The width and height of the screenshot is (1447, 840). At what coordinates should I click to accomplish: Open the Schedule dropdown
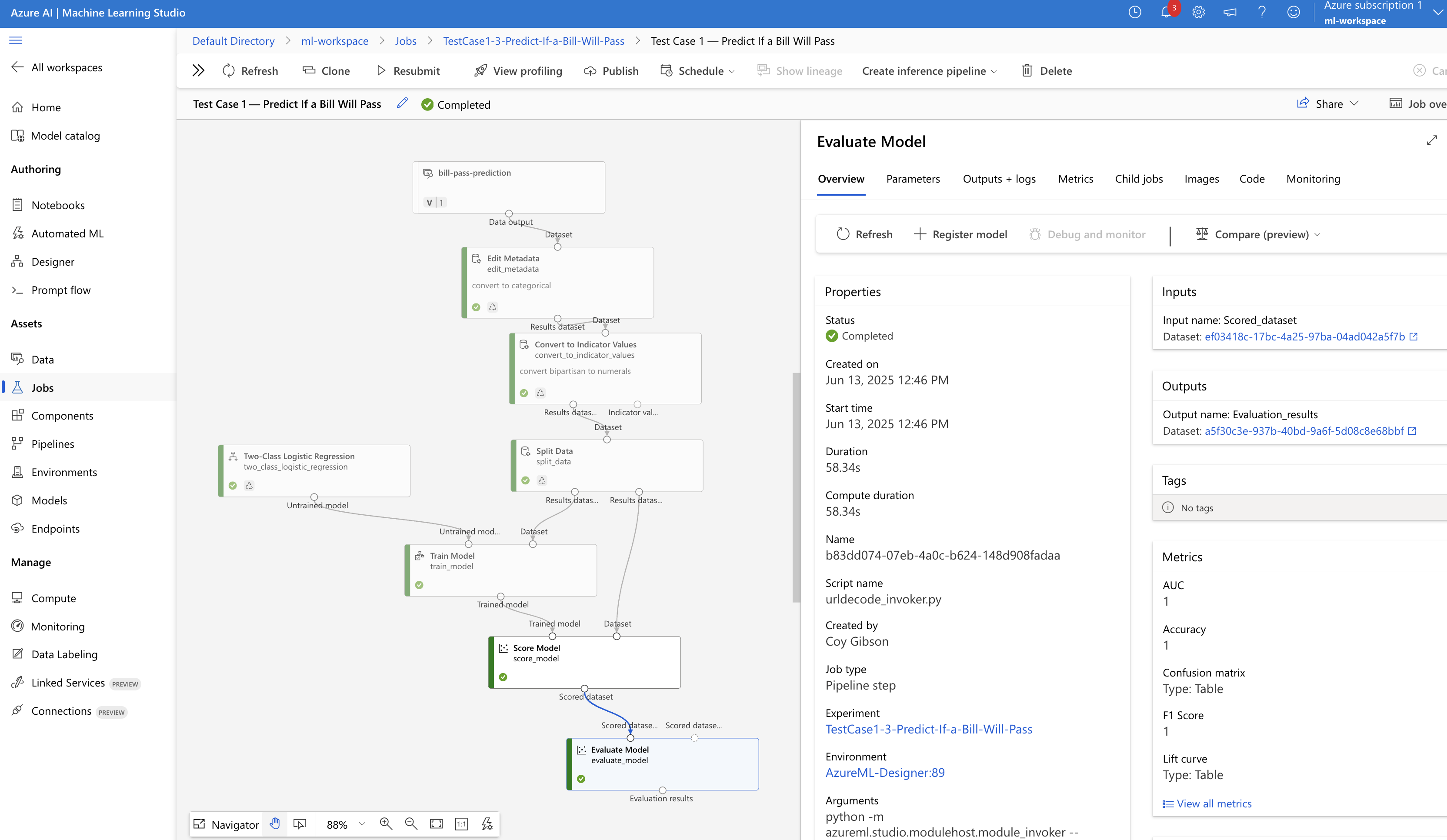[698, 70]
